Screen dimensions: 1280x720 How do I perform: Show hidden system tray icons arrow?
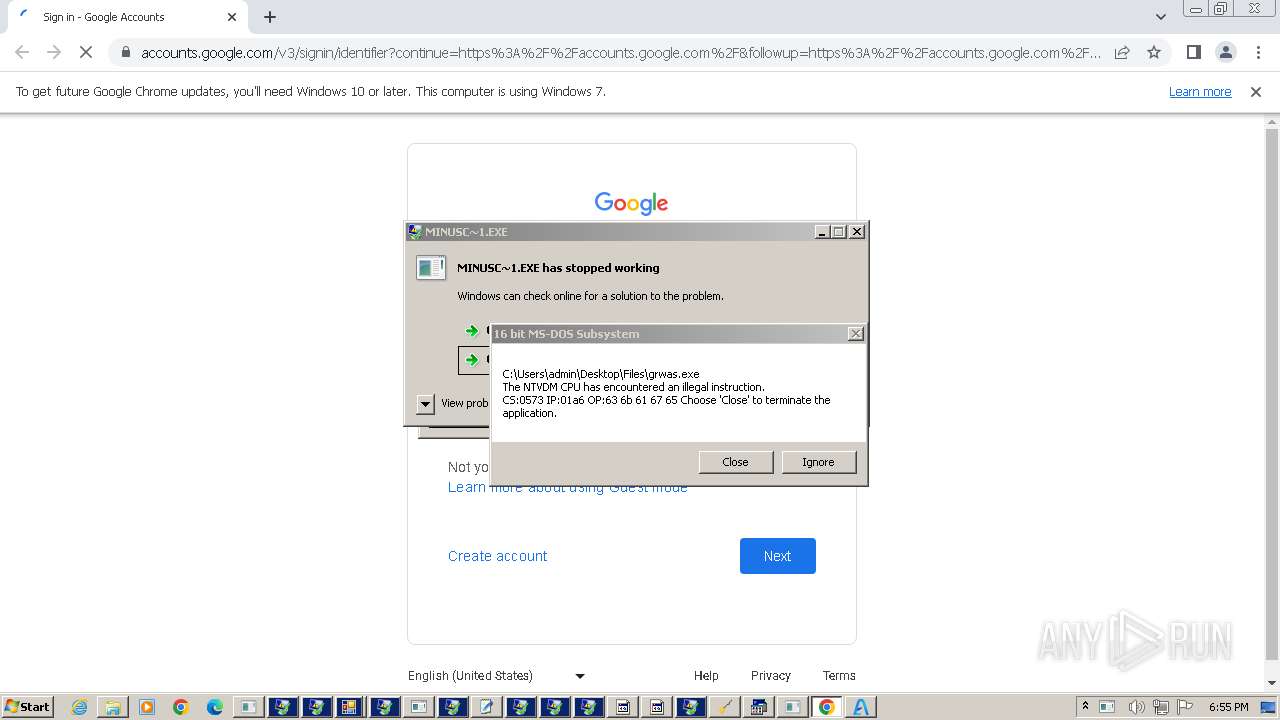click(1085, 707)
